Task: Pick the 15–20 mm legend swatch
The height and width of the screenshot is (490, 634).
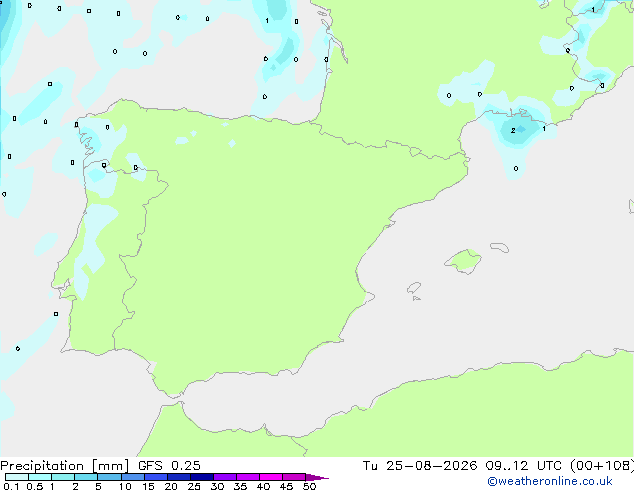Action: (156, 477)
